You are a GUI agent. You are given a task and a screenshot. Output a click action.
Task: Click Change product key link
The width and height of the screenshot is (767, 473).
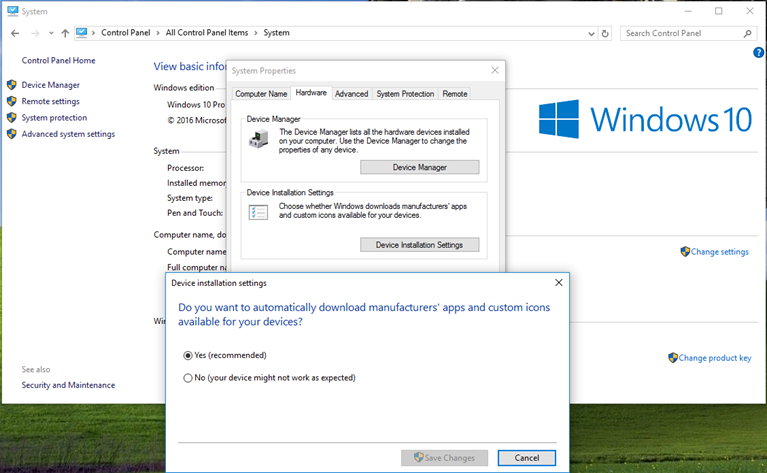coord(715,358)
